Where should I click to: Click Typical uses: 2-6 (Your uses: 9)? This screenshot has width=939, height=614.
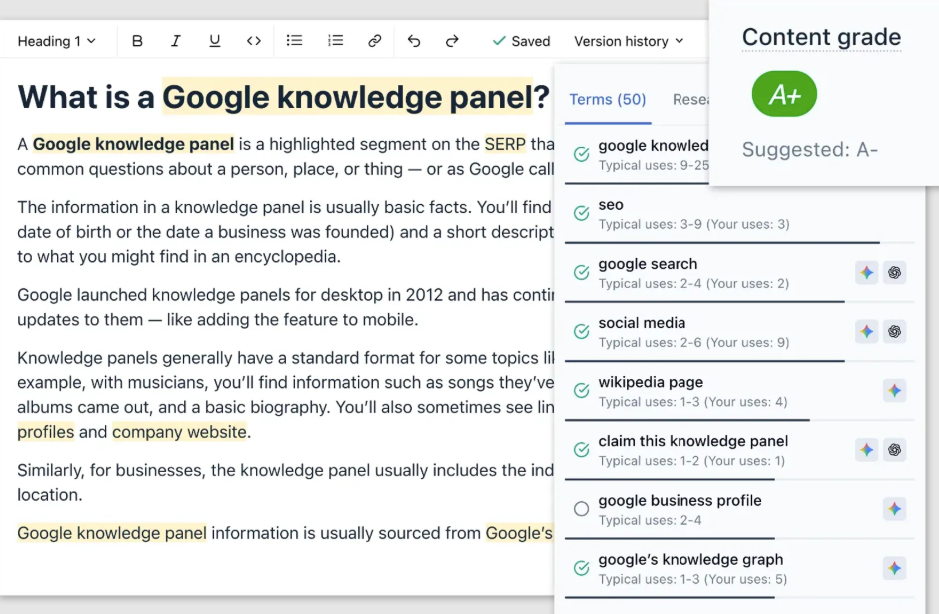(x=693, y=343)
